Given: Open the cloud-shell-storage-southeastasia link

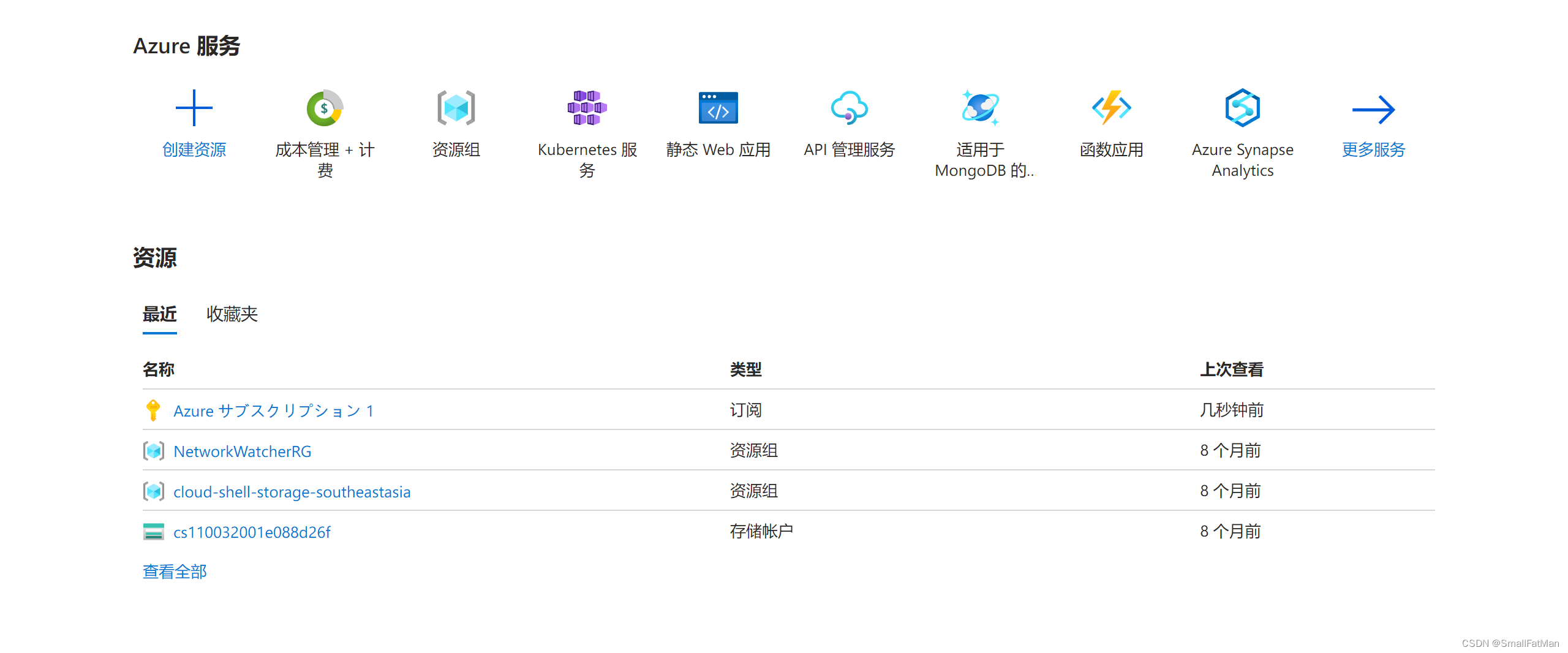Looking at the screenshot, I should coord(292,492).
